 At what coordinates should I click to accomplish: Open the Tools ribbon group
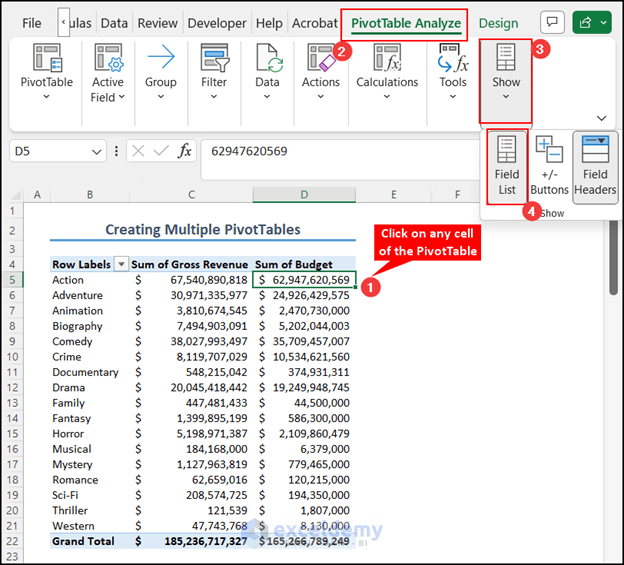[452, 72]
